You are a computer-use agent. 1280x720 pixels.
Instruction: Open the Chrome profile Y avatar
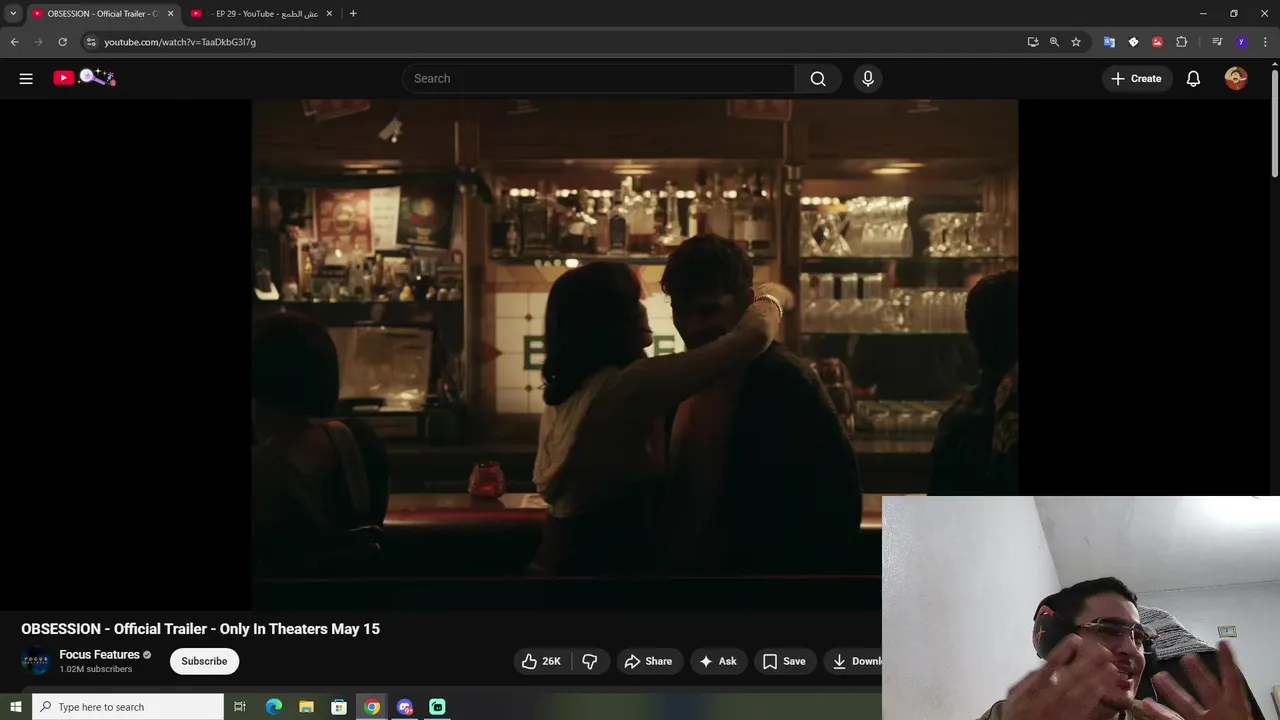(1241, 42)
